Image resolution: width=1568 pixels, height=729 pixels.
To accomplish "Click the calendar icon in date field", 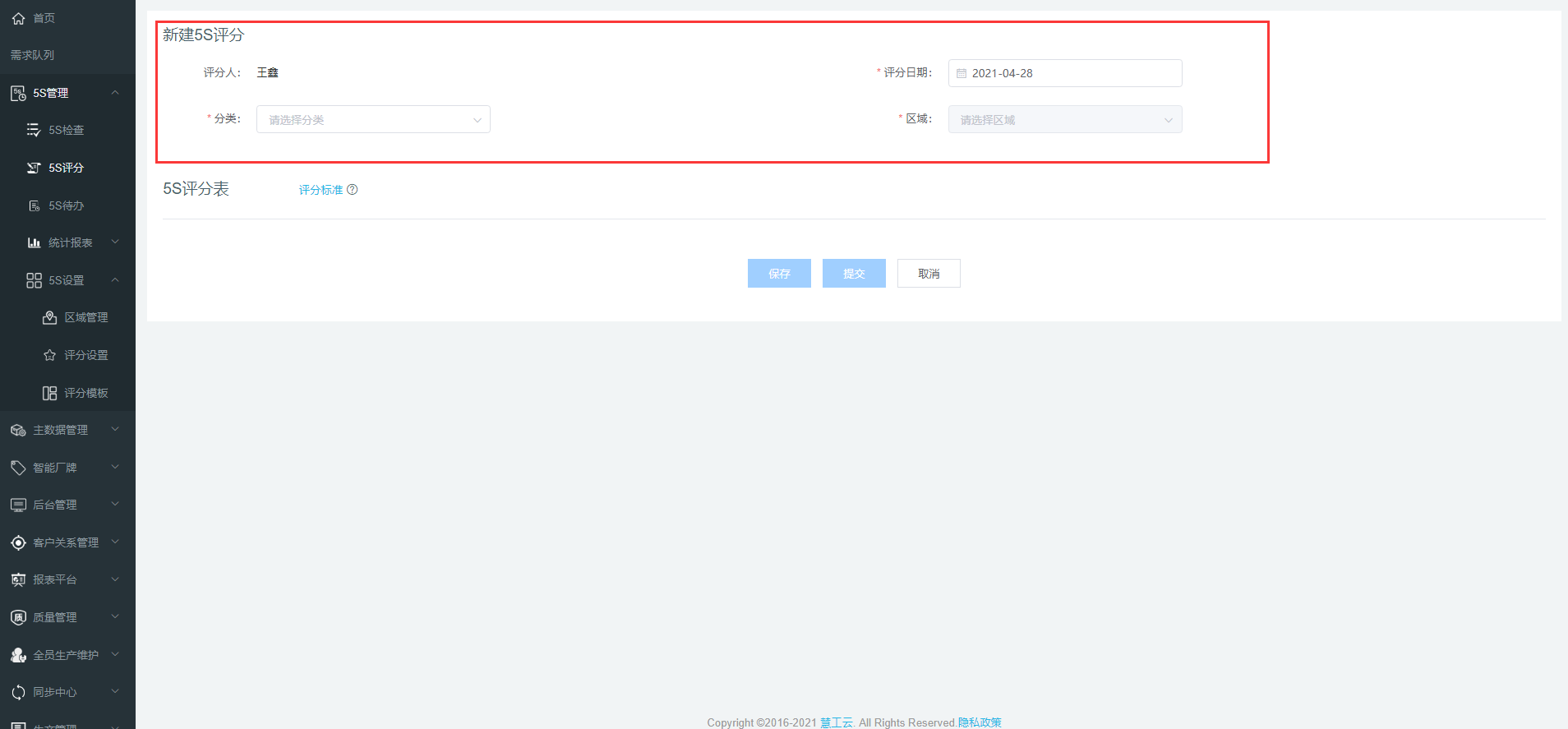I will pos(962,73).
